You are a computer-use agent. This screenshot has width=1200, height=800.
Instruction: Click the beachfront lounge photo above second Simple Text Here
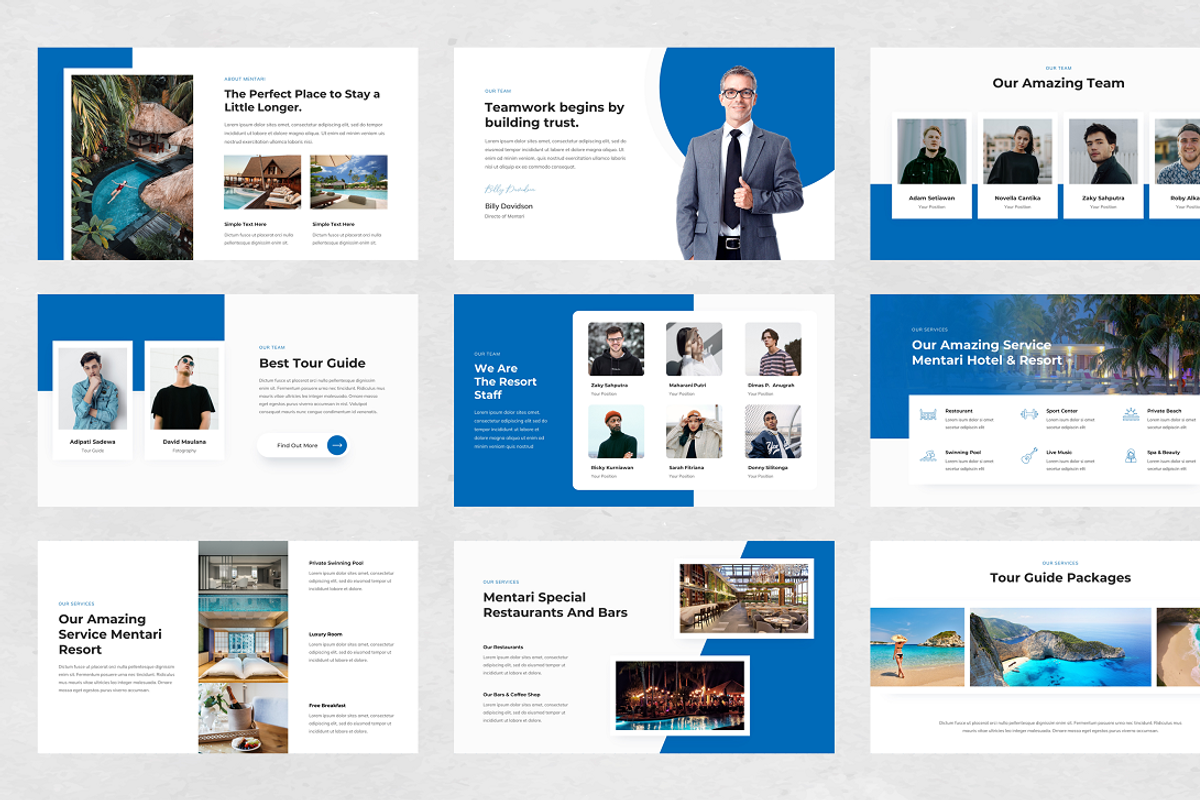point(349,182)
